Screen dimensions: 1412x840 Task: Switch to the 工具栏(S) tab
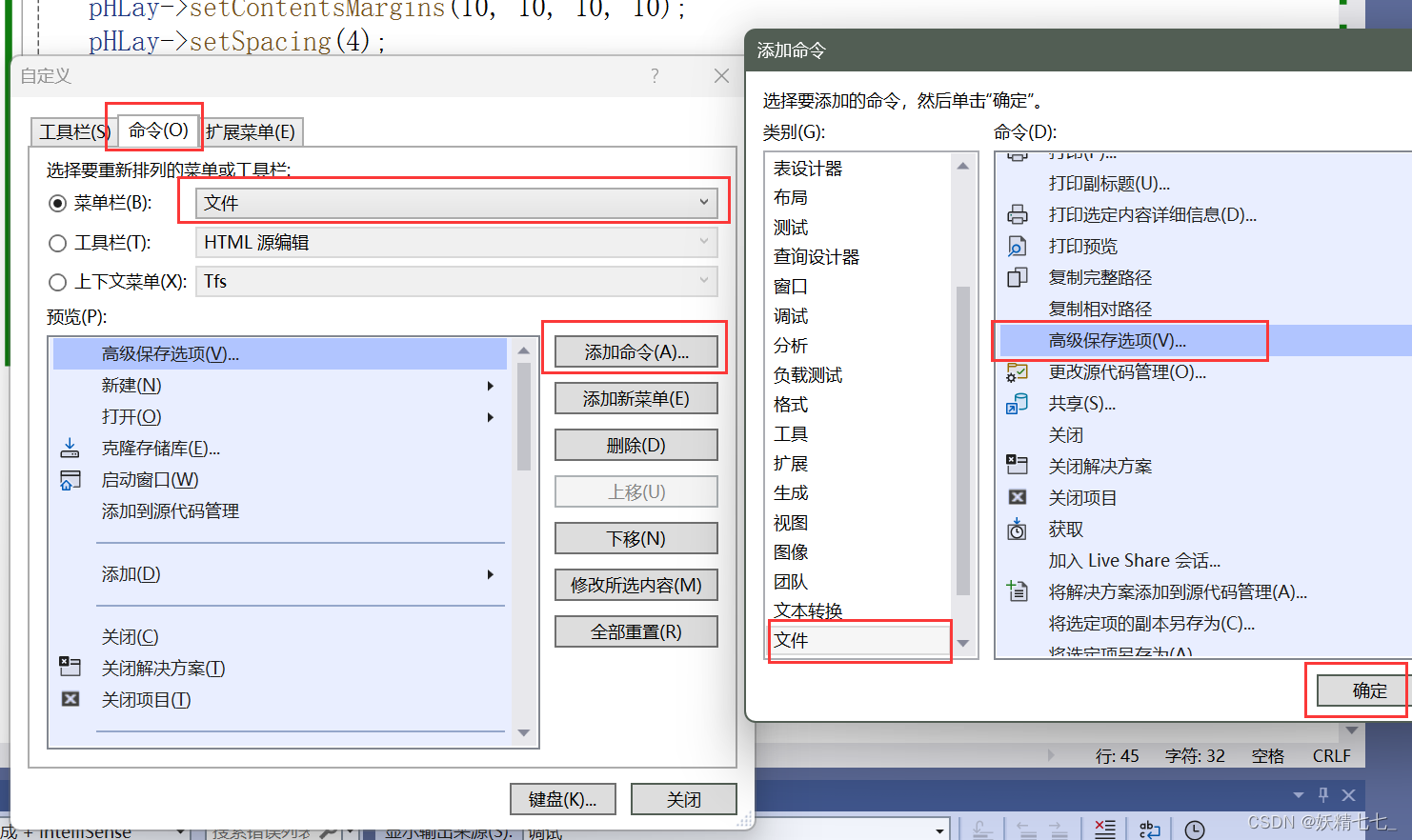click(x=74, y=131)
